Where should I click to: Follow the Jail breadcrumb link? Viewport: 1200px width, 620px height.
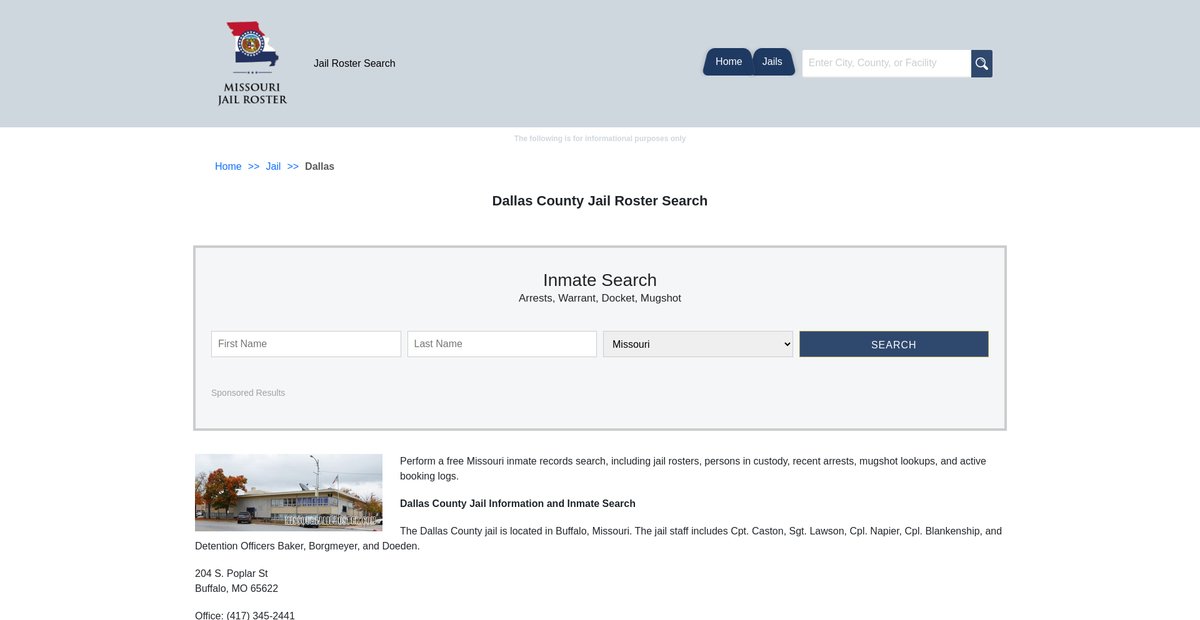[x=273, y=167]
